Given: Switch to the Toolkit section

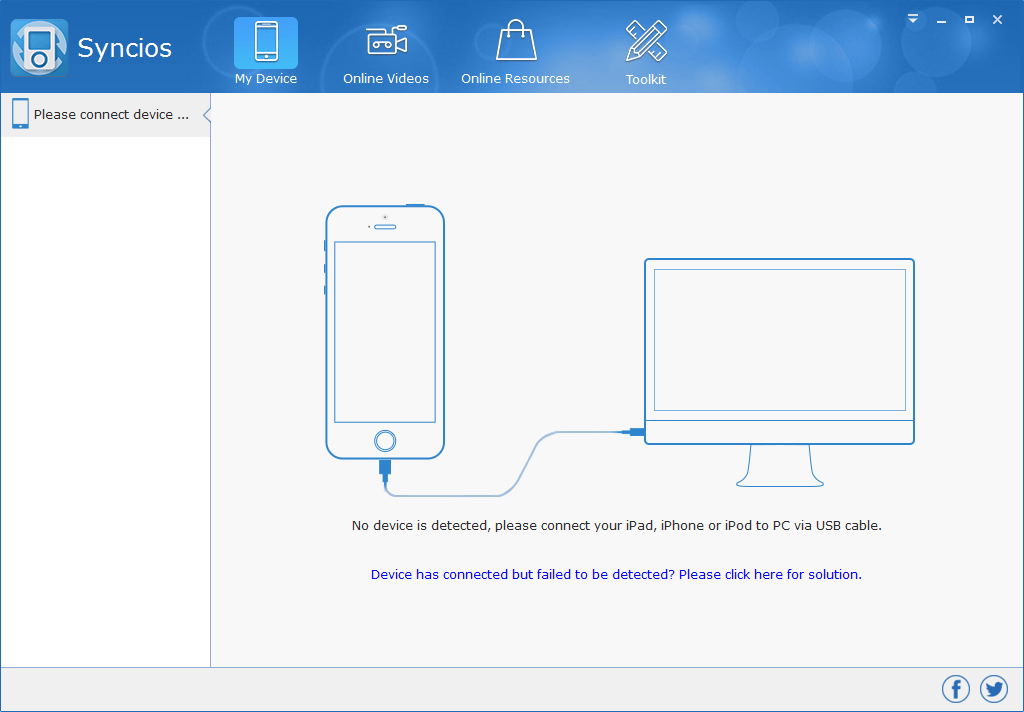Looking at the screenshot, I should [645, 50].
